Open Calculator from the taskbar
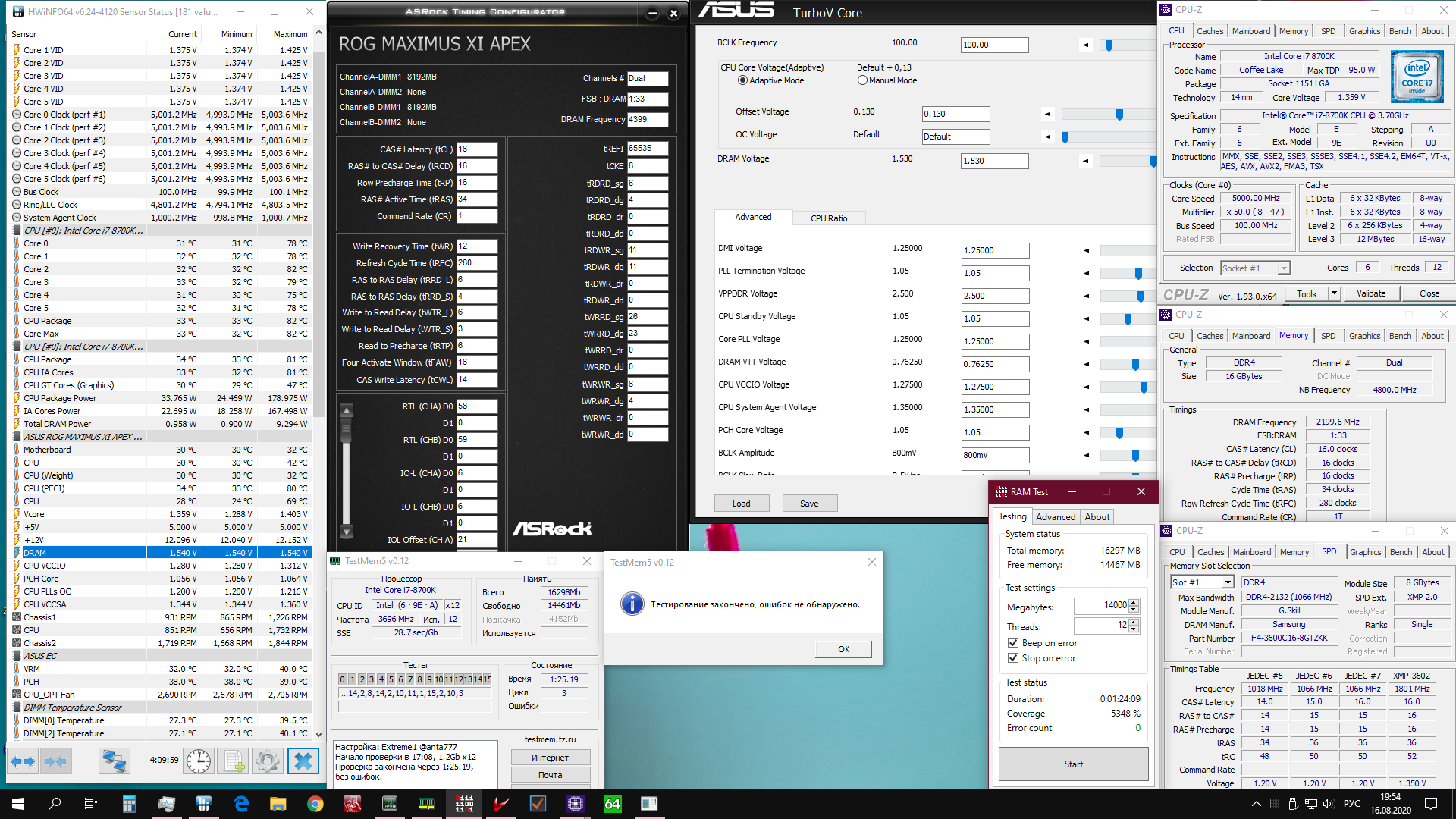 [129, 804]
